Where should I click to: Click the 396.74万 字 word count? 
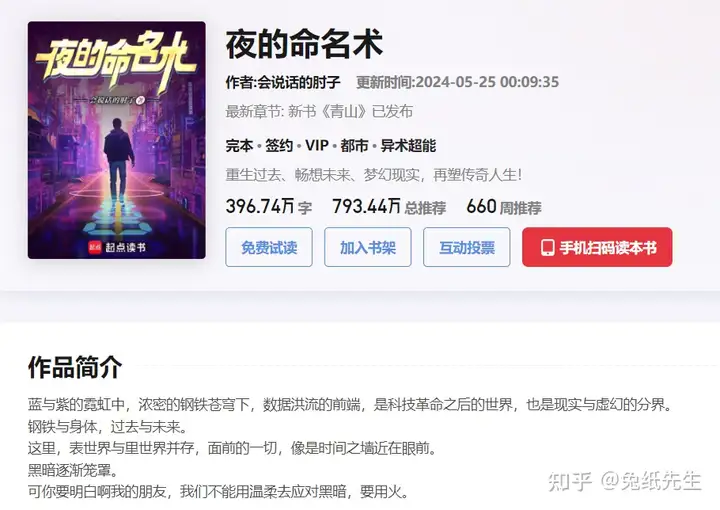click(x=269, y=207)
